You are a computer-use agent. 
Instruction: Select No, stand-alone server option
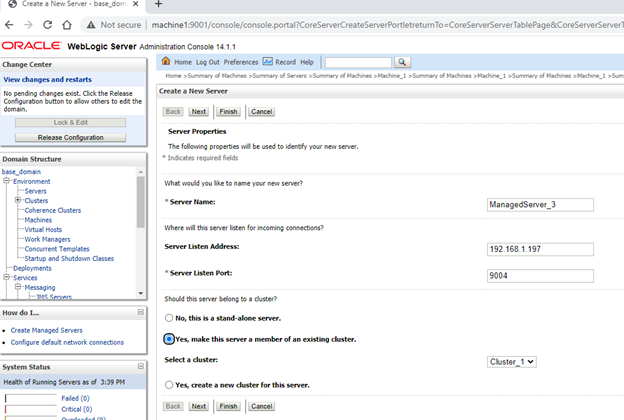(169, 318)
